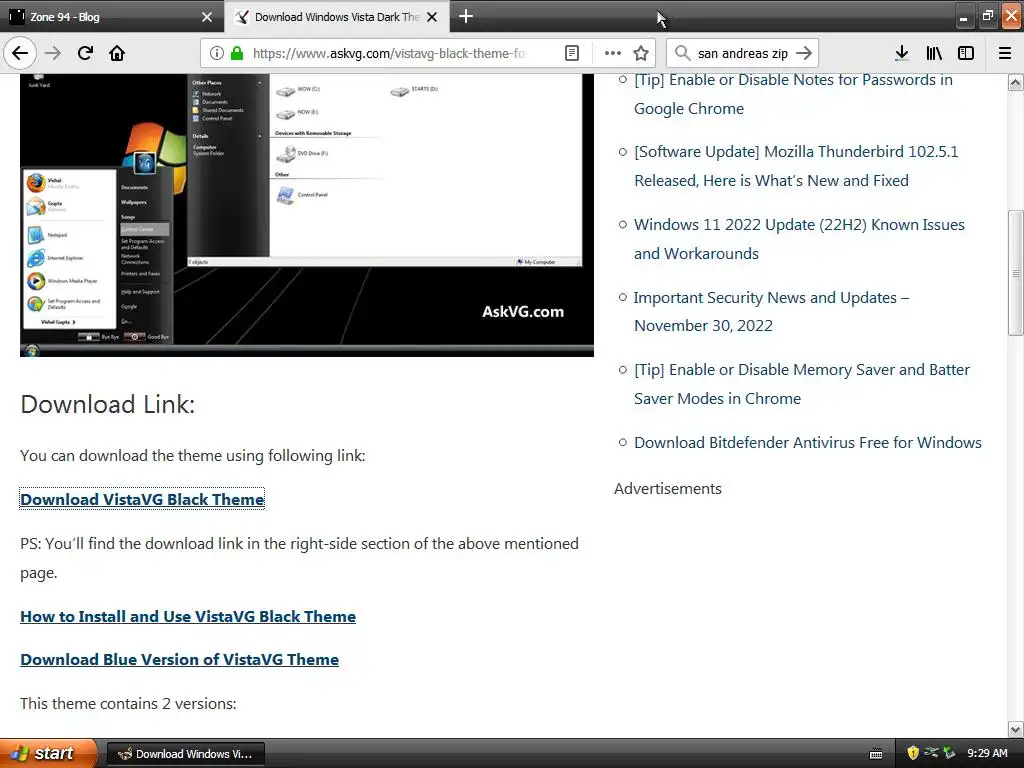Open a new tab with plus button

click(x=466, y=16)
